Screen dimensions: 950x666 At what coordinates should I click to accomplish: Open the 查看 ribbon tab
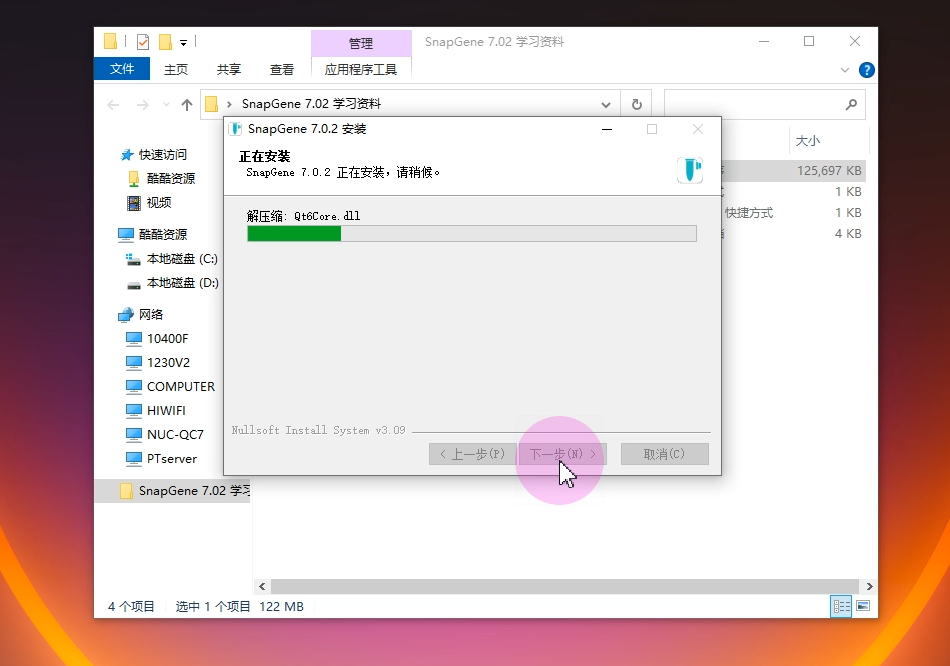[x=282, y=69]
